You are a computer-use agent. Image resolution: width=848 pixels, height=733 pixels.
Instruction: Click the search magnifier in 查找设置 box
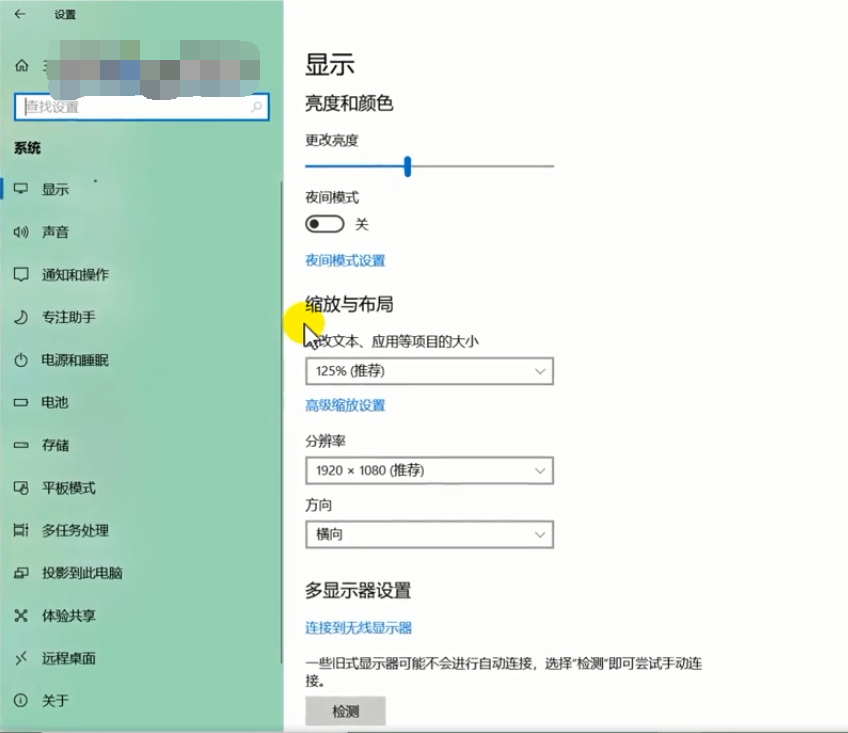(257, 107)
